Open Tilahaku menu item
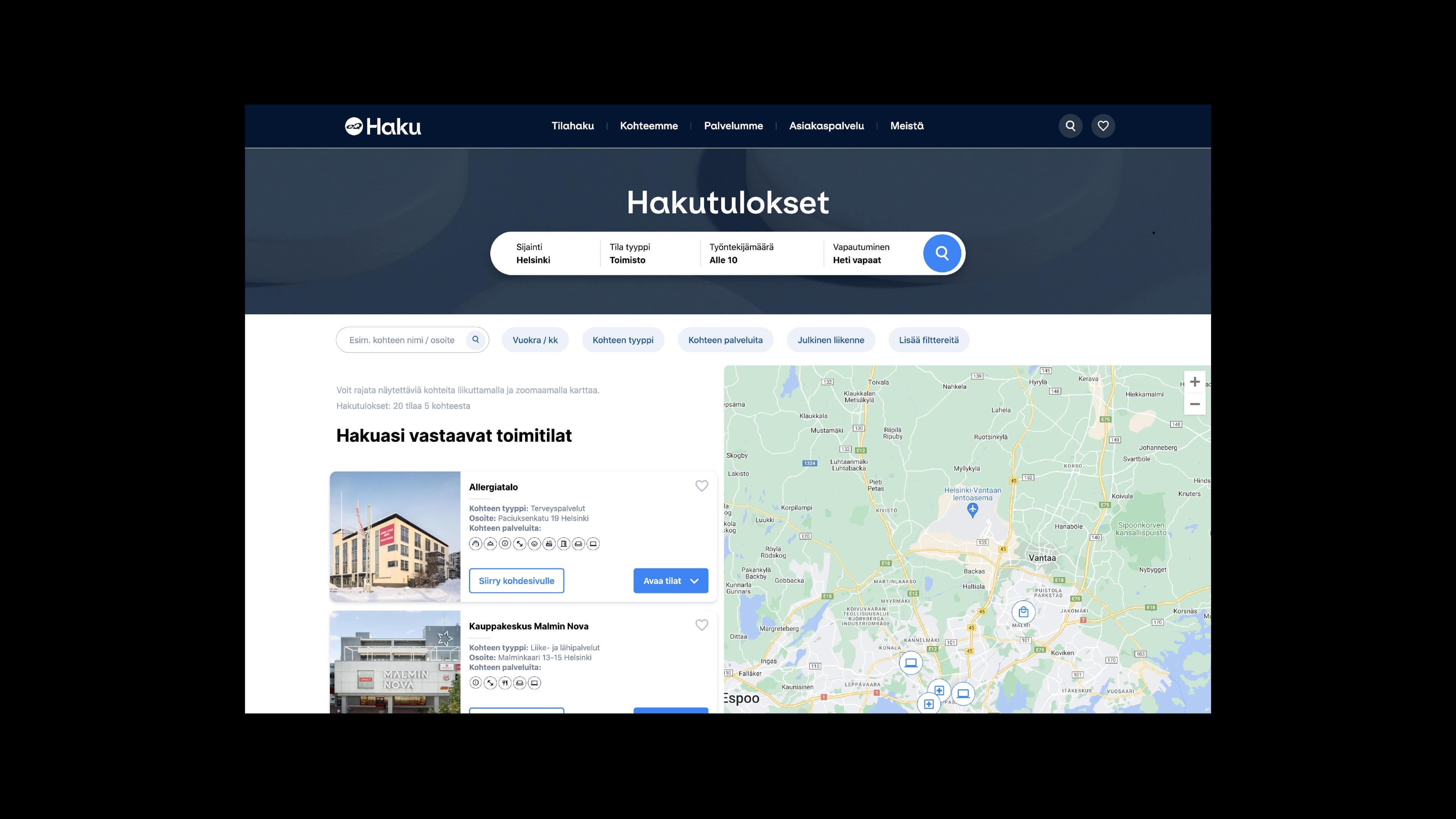1456x819 pixels. [573, 126]
